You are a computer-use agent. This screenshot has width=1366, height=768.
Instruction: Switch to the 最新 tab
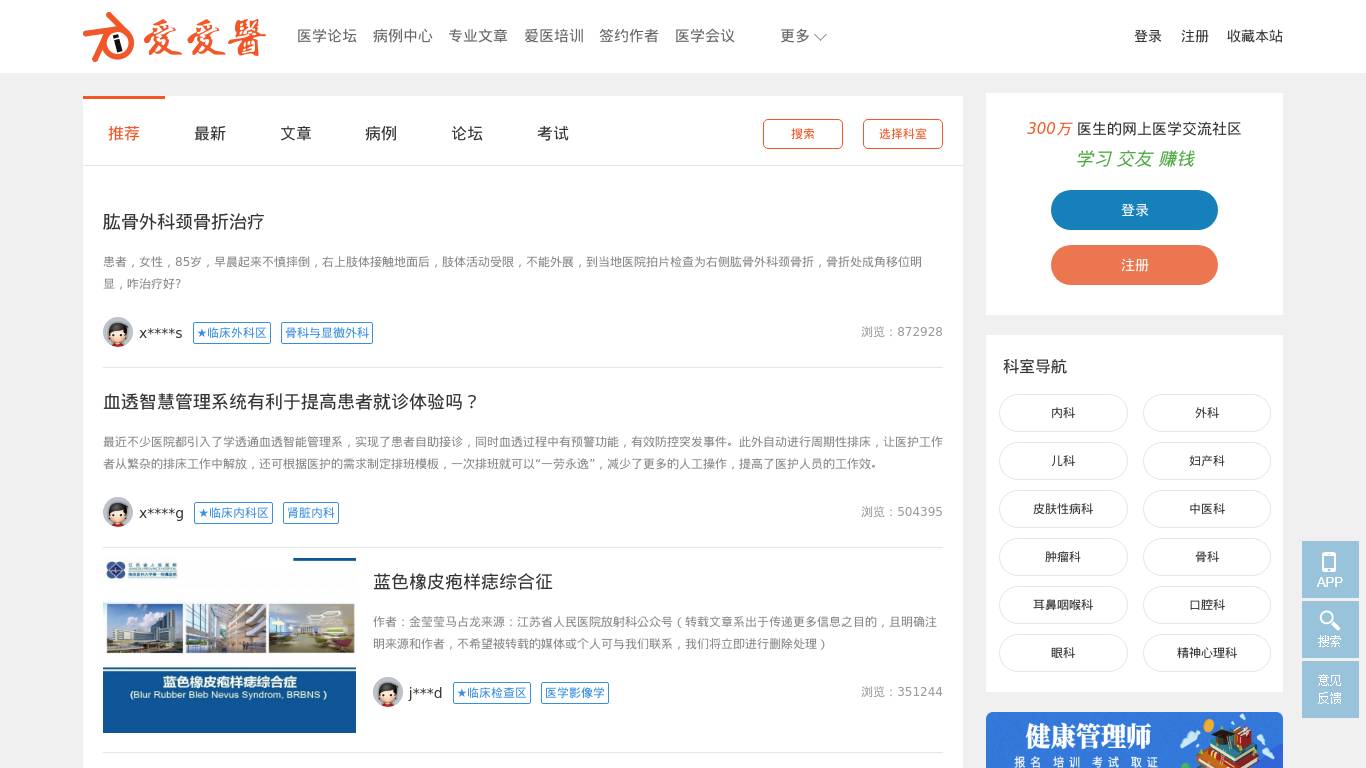210,133
